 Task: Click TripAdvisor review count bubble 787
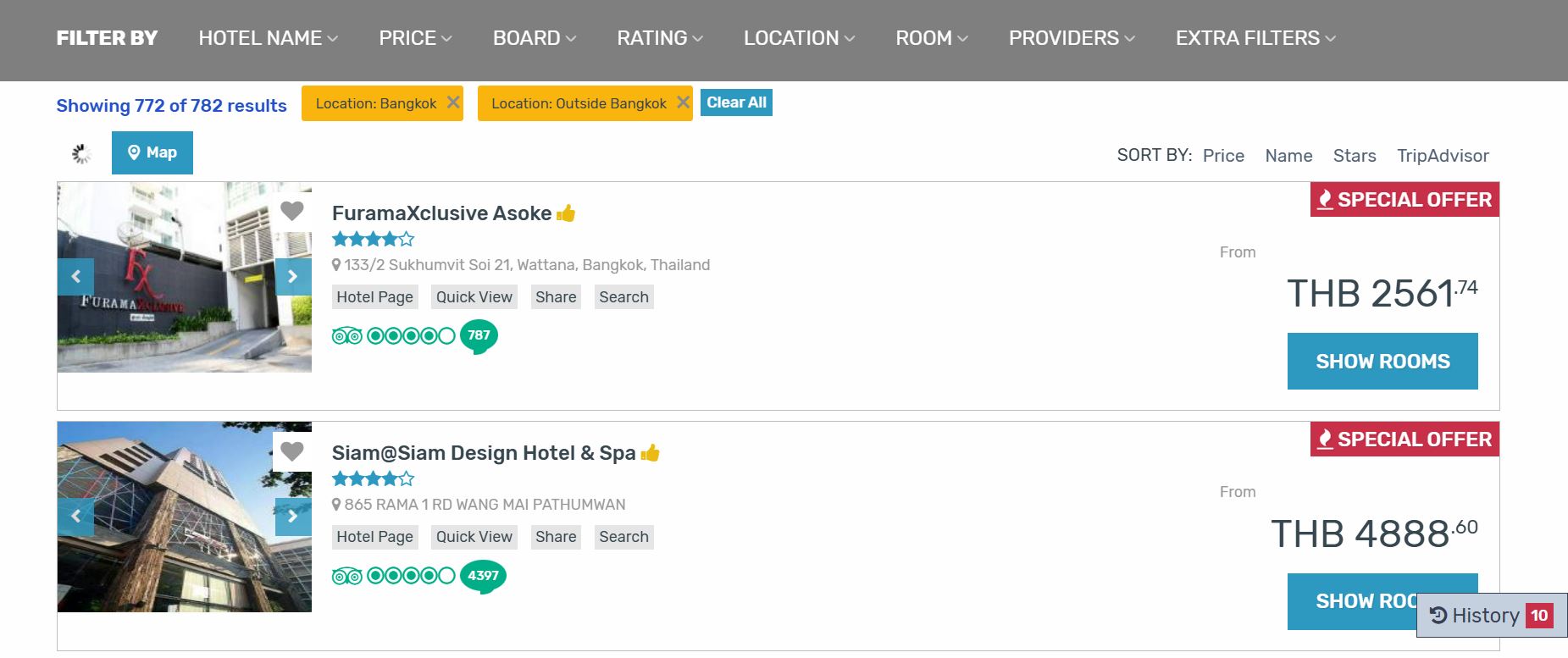tap(479, 335)
